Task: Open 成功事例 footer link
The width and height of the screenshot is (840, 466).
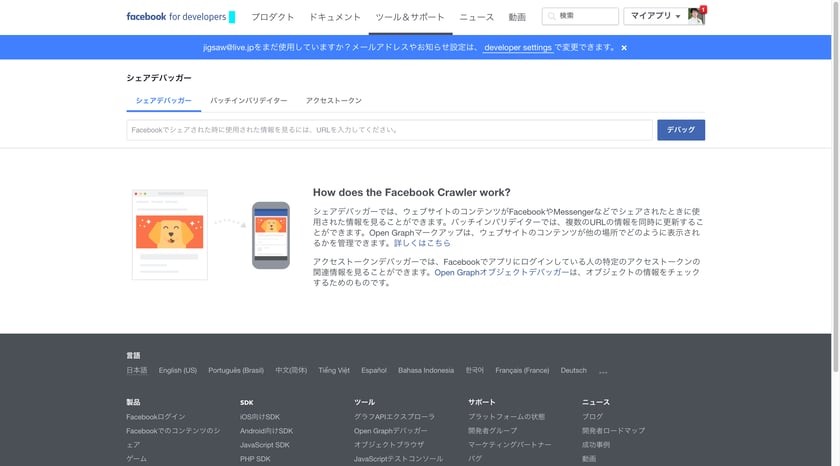Action: [596, 445]
